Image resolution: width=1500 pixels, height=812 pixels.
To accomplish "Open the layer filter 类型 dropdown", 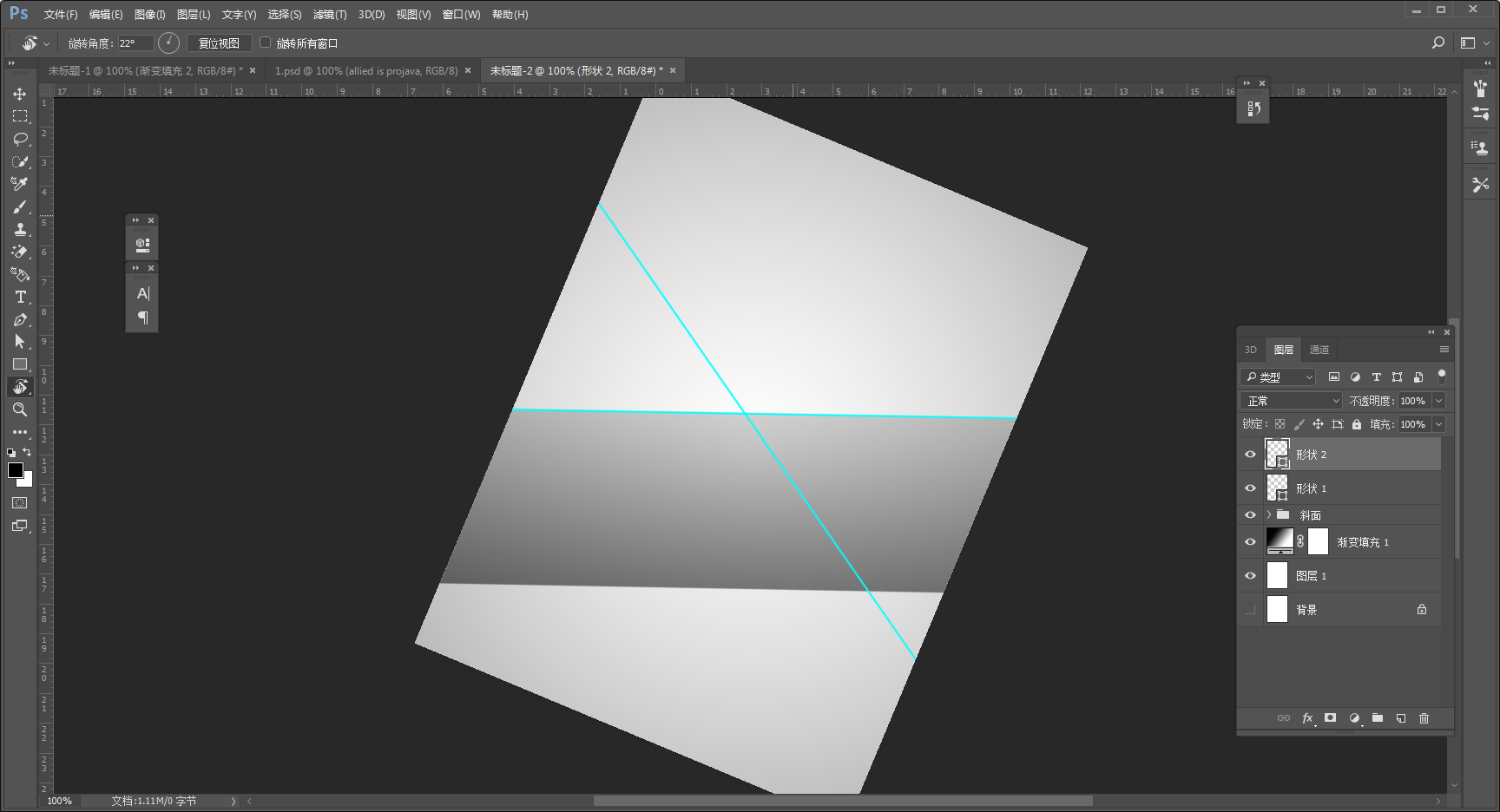I will (x=1279, y=377).
